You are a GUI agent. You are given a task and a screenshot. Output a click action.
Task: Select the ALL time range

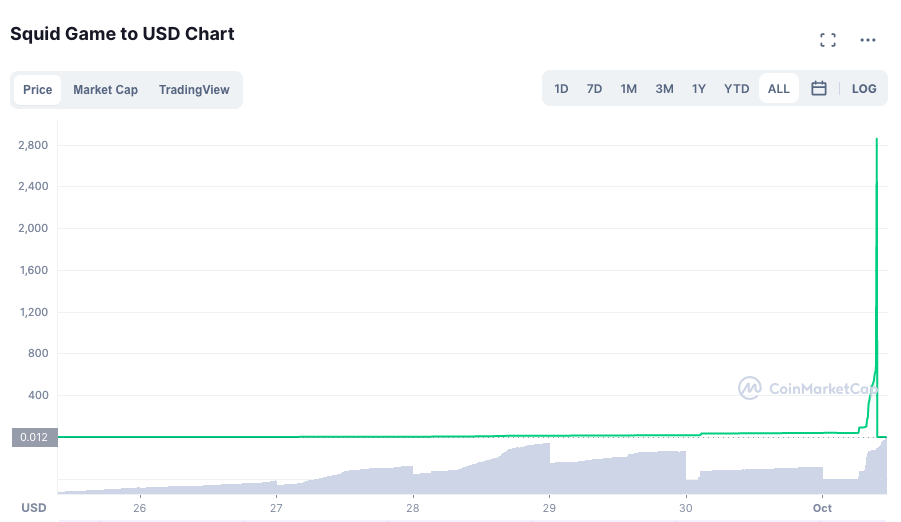tap(779, 89)
